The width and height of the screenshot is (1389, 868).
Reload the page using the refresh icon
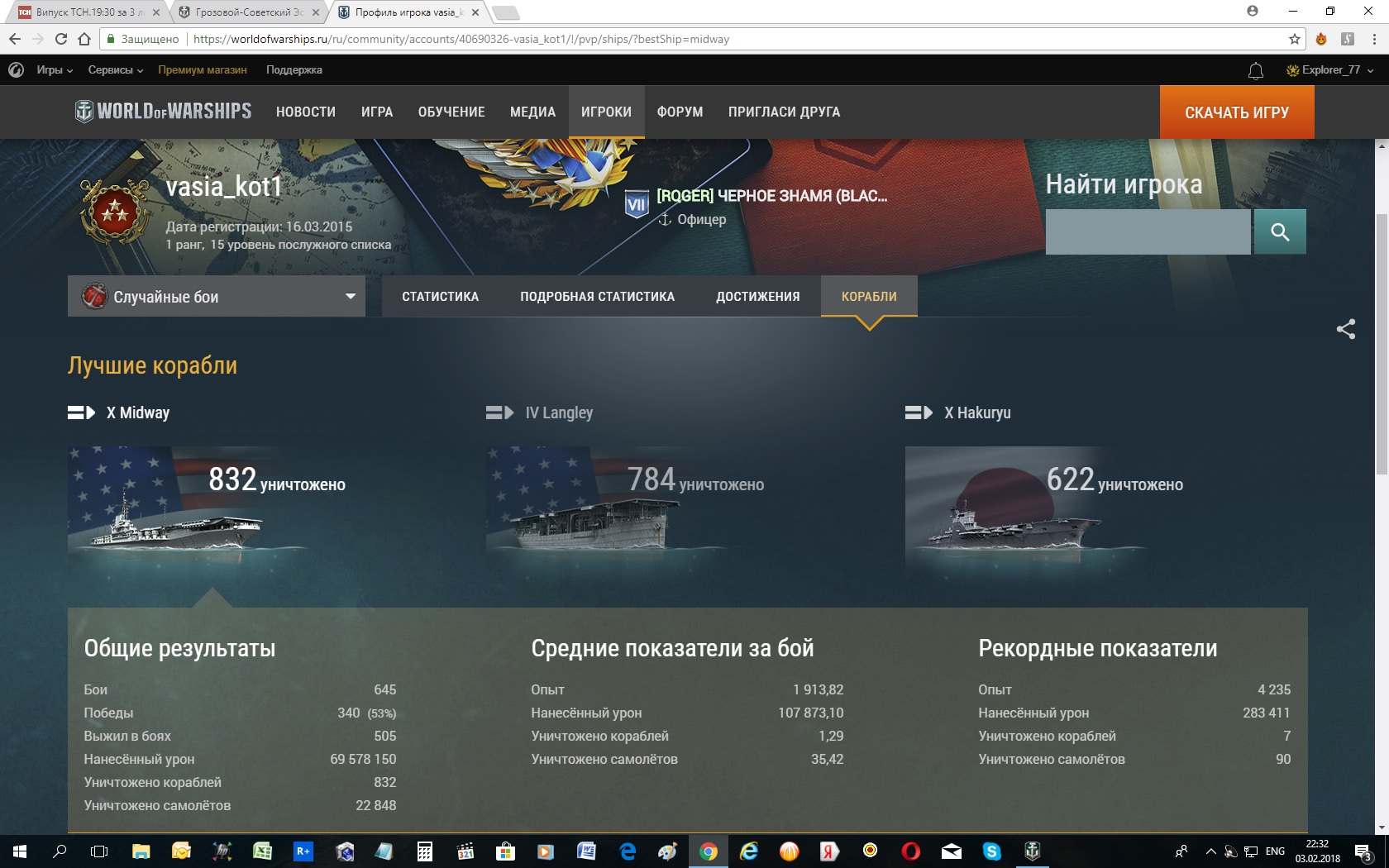pyautogui.click(x=61, y=39)
